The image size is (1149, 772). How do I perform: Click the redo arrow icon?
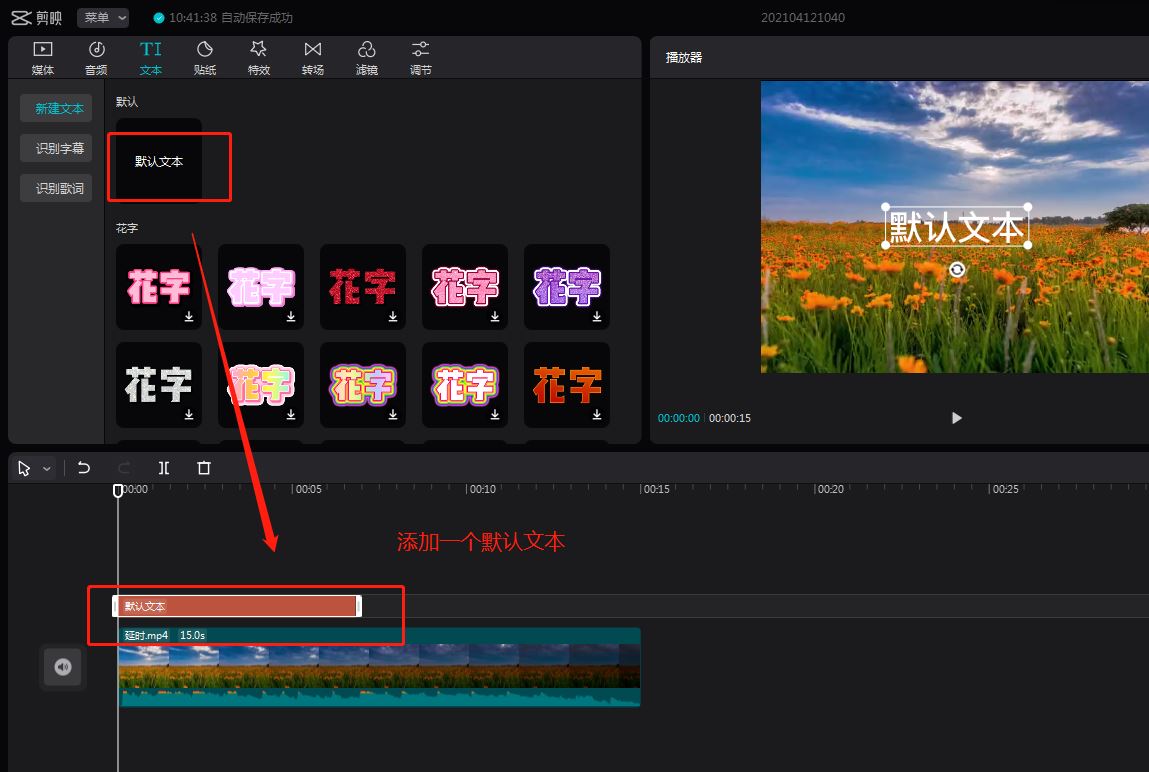tap(124, 468)
